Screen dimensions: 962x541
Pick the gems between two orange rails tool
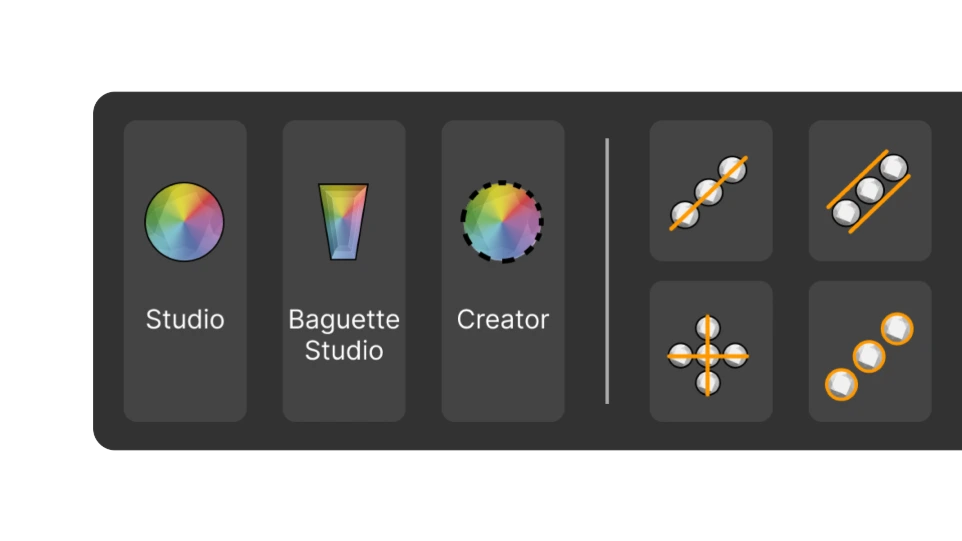pos(869,191)
